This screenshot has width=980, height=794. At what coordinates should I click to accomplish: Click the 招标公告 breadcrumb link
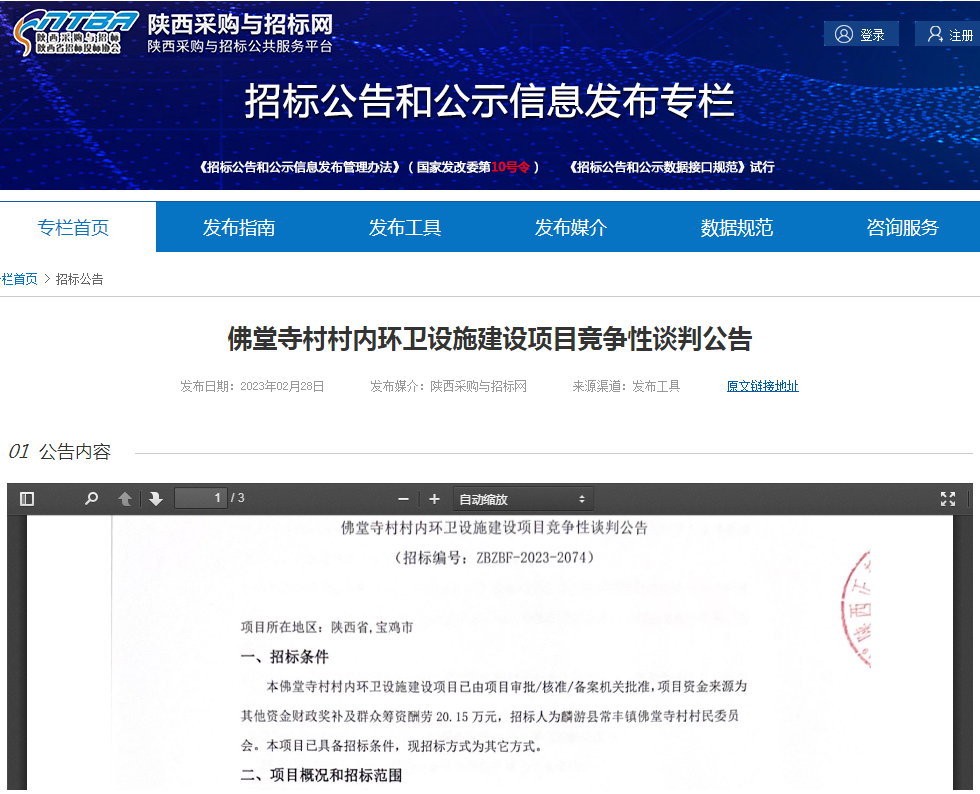point(79,279)
